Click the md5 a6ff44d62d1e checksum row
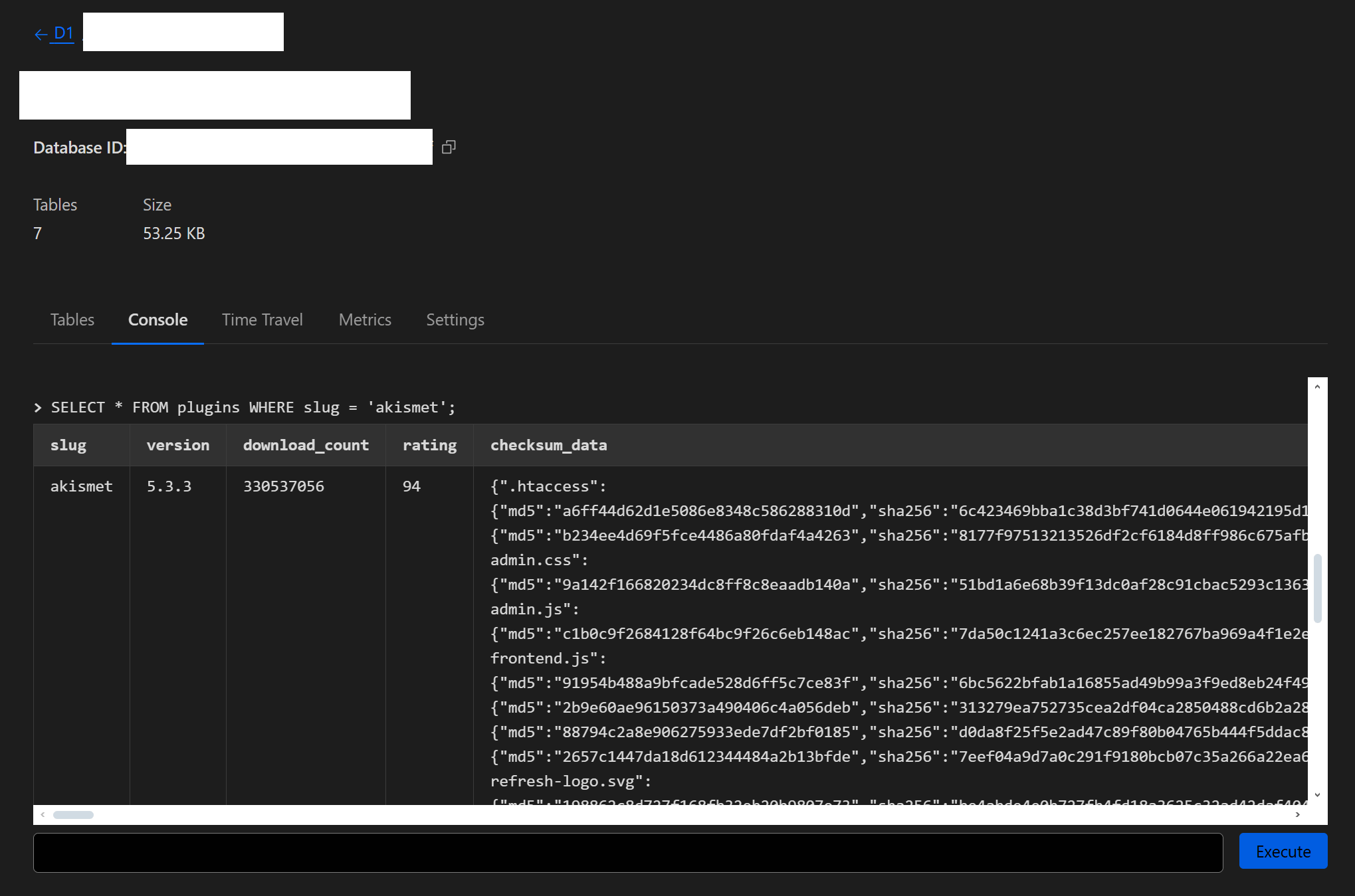The height and width of the screenshot is (896, 1355). tap(899, 511)
